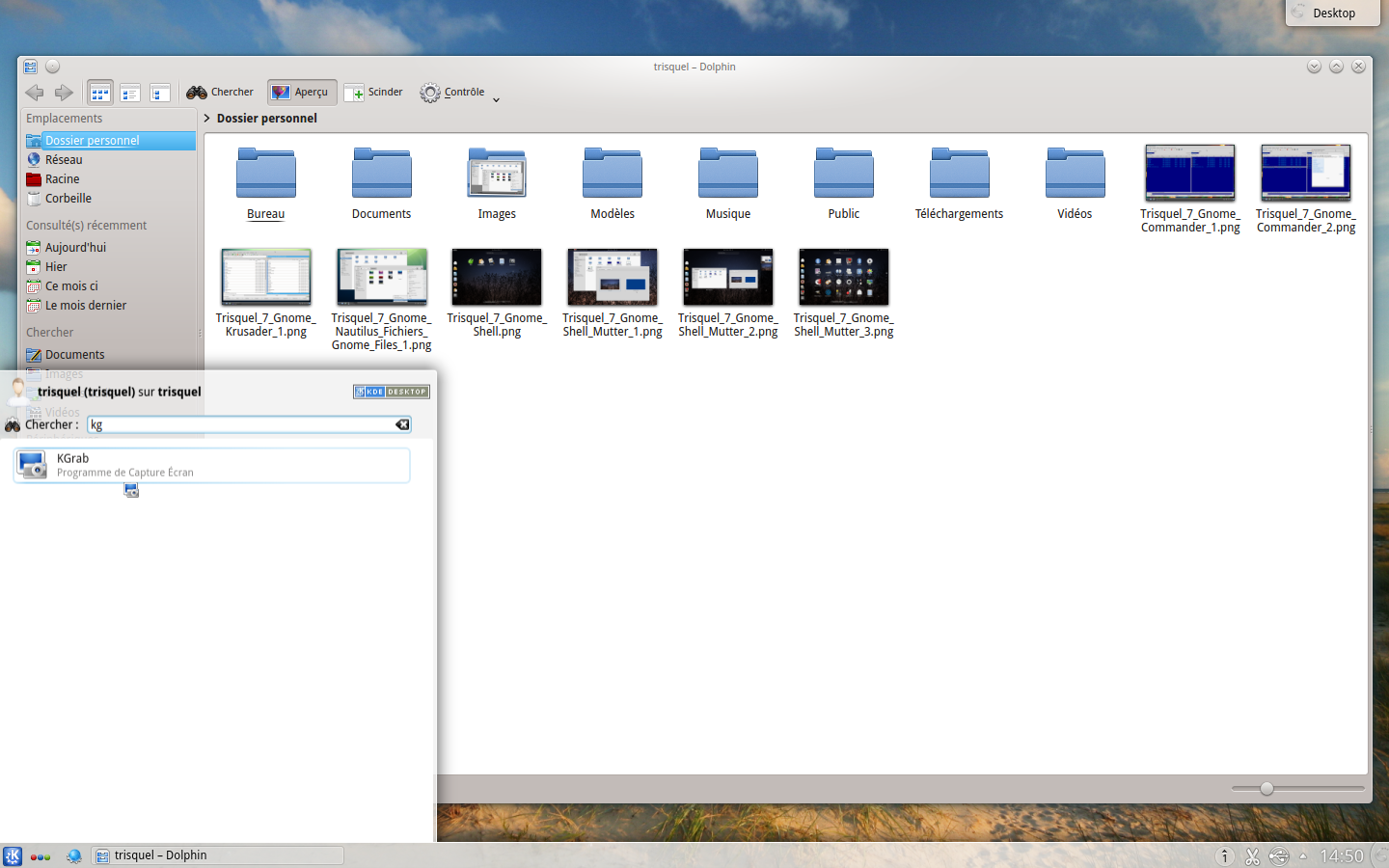Click the 14:50 clock
The height and width of the screenshot is (868, 1389).
pyautogui.click(x=1342, y=856)
